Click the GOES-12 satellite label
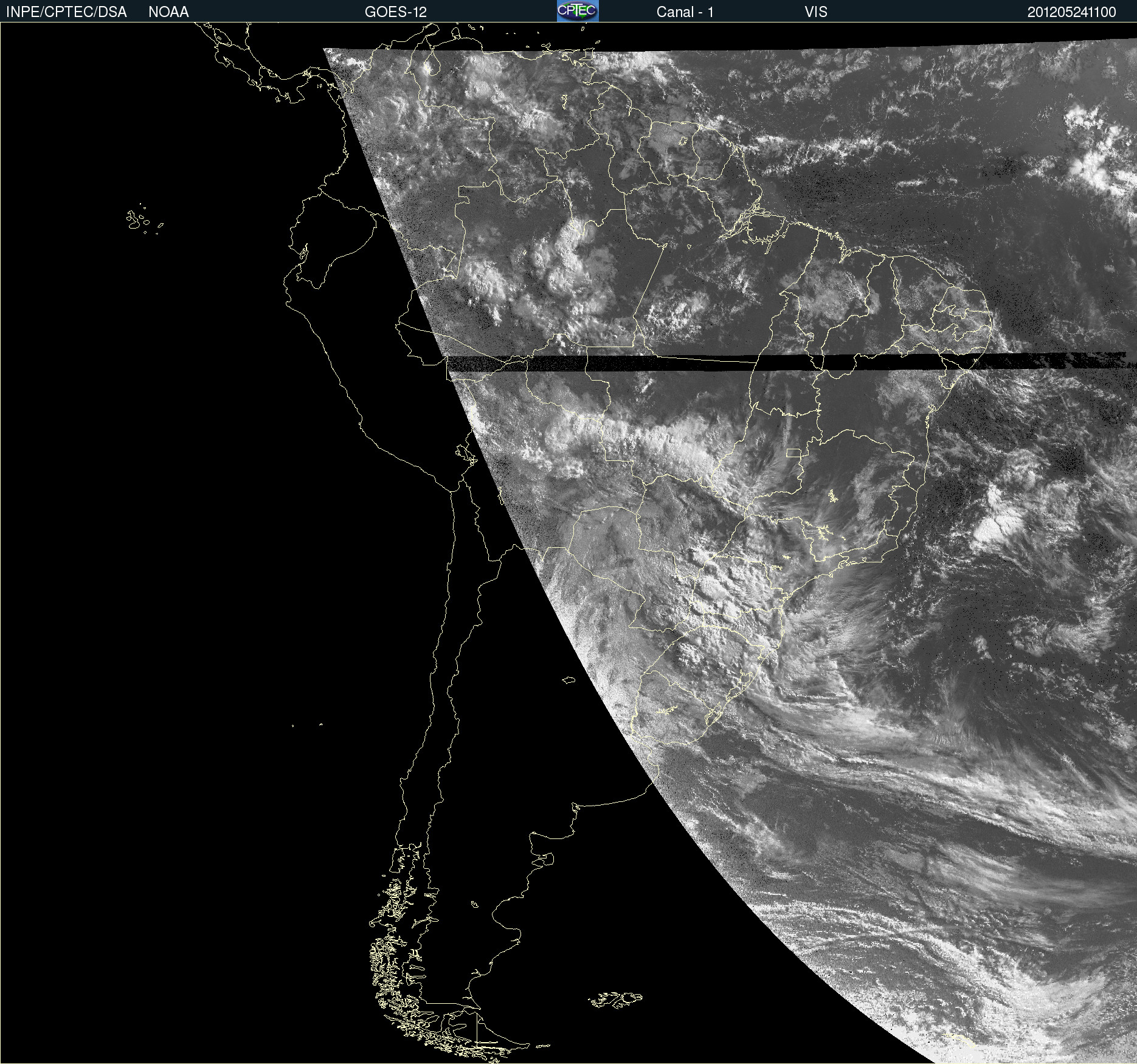The width and height of the screenshot is (1137, 1064). pos(396,12)
